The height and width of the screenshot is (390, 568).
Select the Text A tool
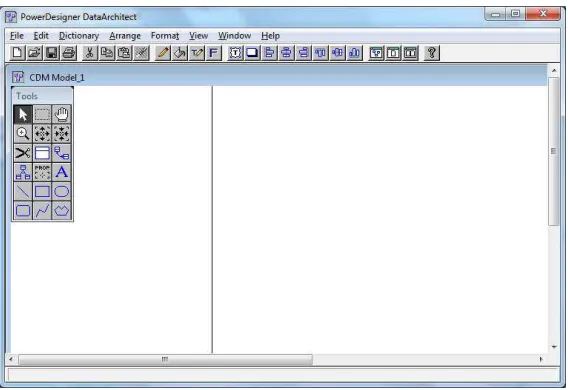point(62,172)
